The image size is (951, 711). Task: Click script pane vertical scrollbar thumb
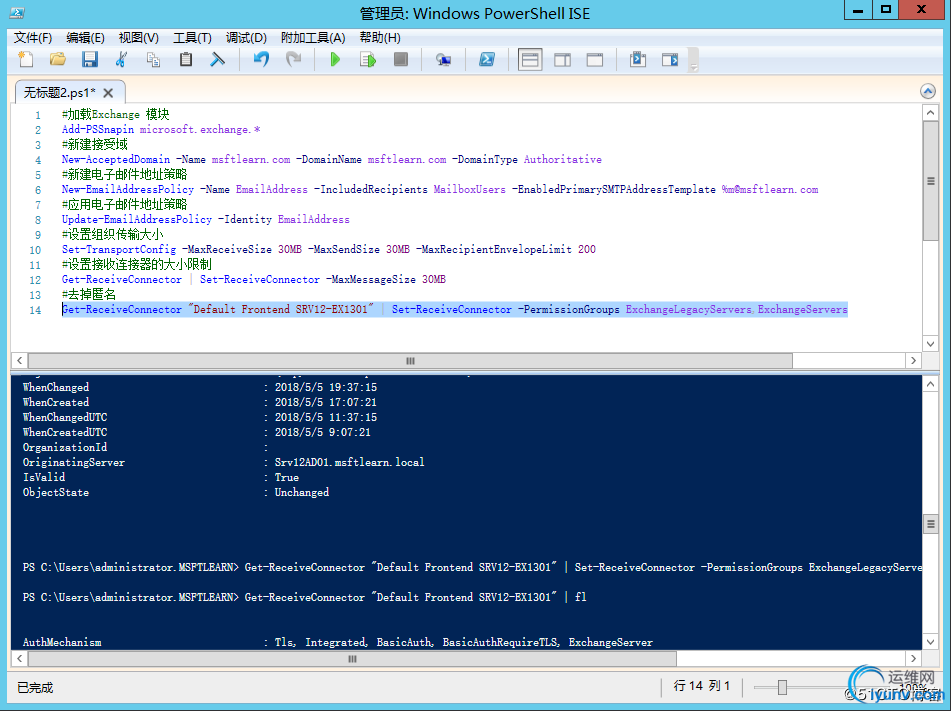[930, 181]
